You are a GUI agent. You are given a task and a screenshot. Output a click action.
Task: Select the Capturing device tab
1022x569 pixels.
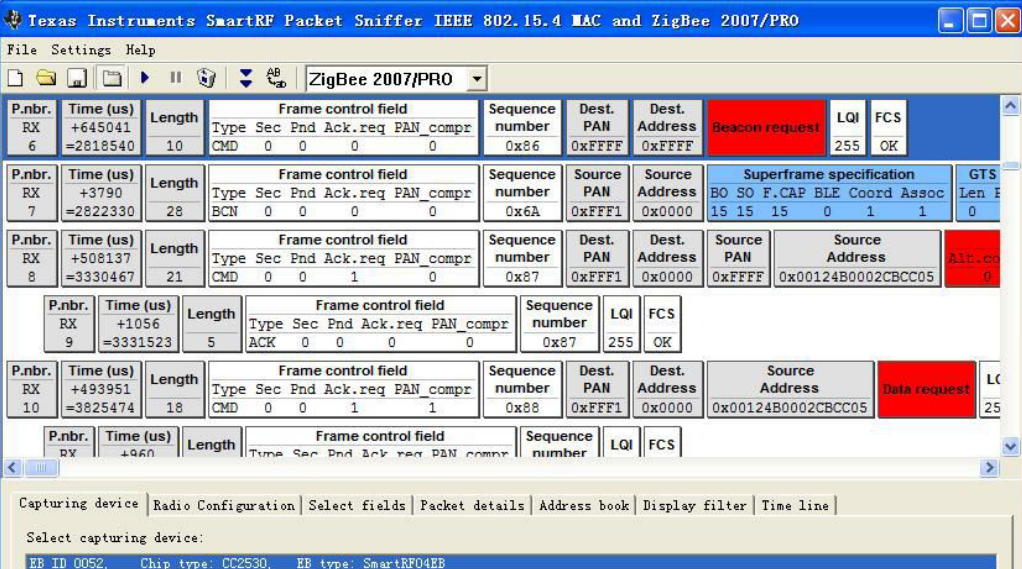79,503
